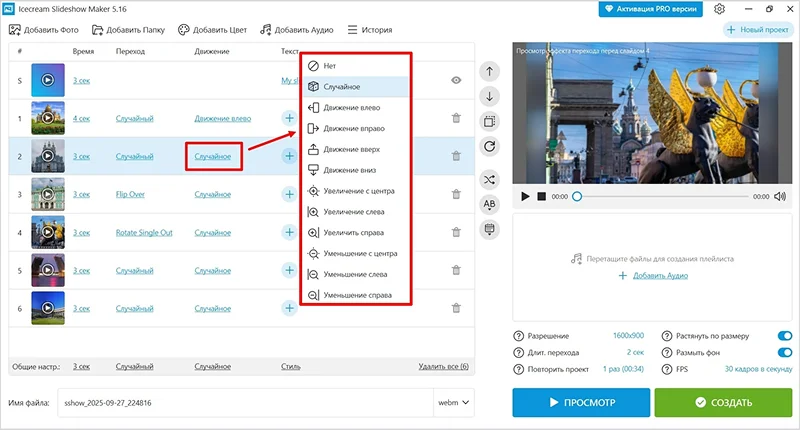800x430 pixels.
Task: Delete slide 1 using trash icon
Action: [x=456, y=118]
